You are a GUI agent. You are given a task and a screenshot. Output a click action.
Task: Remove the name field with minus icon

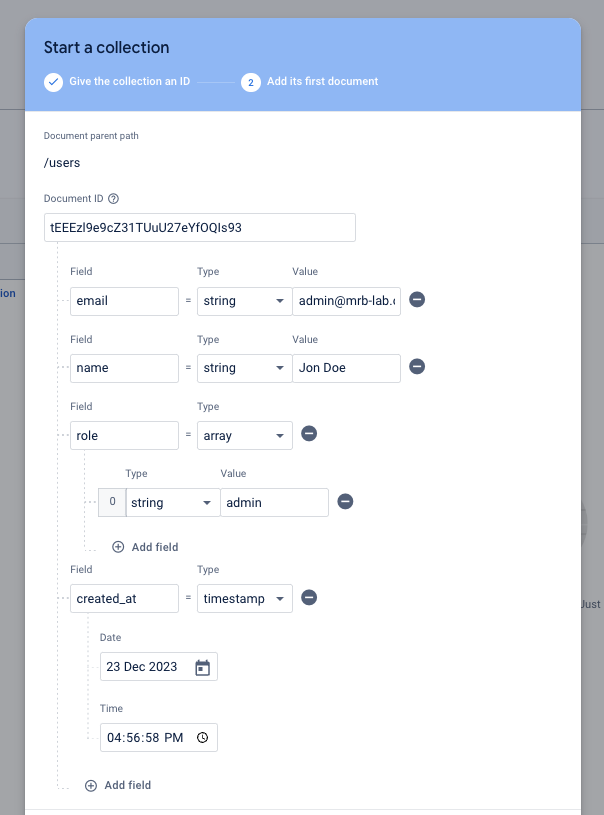pyautogui.click(x=417, y=367)
